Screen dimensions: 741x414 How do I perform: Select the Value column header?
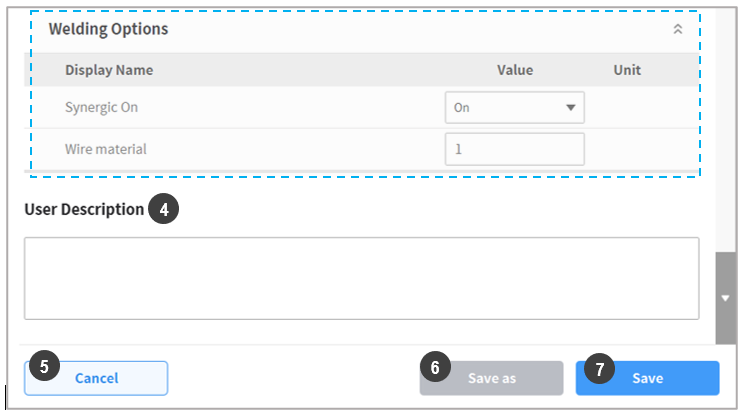point(514,70)
